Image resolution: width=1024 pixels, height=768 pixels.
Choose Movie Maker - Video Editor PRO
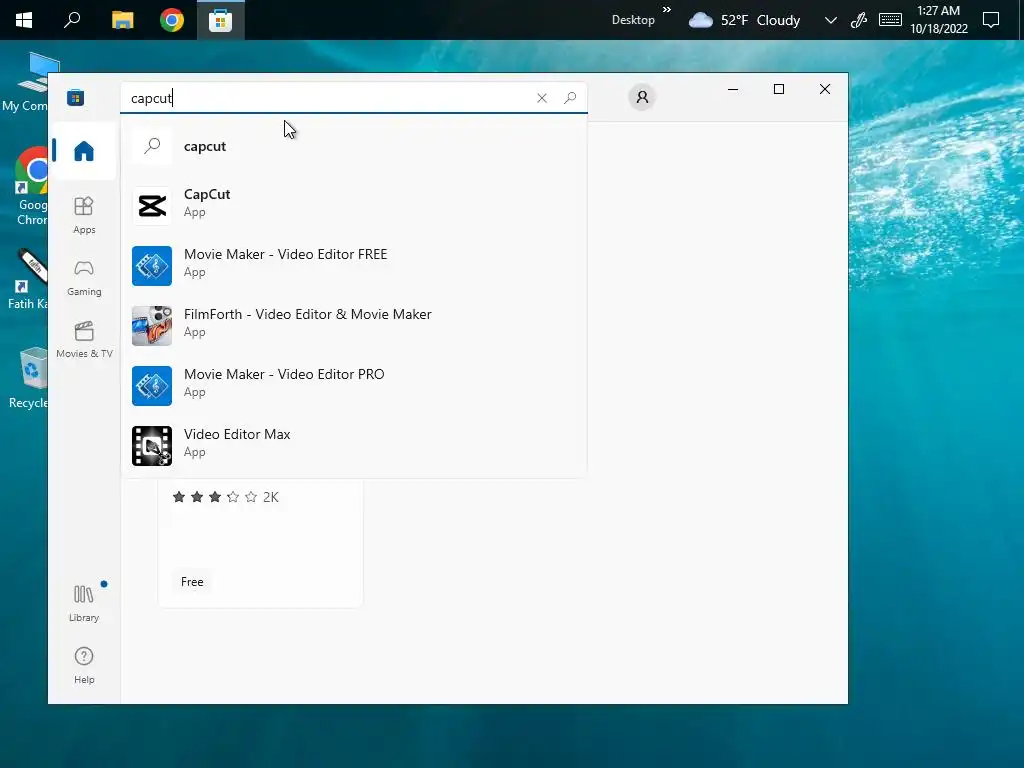click(353, 385)
